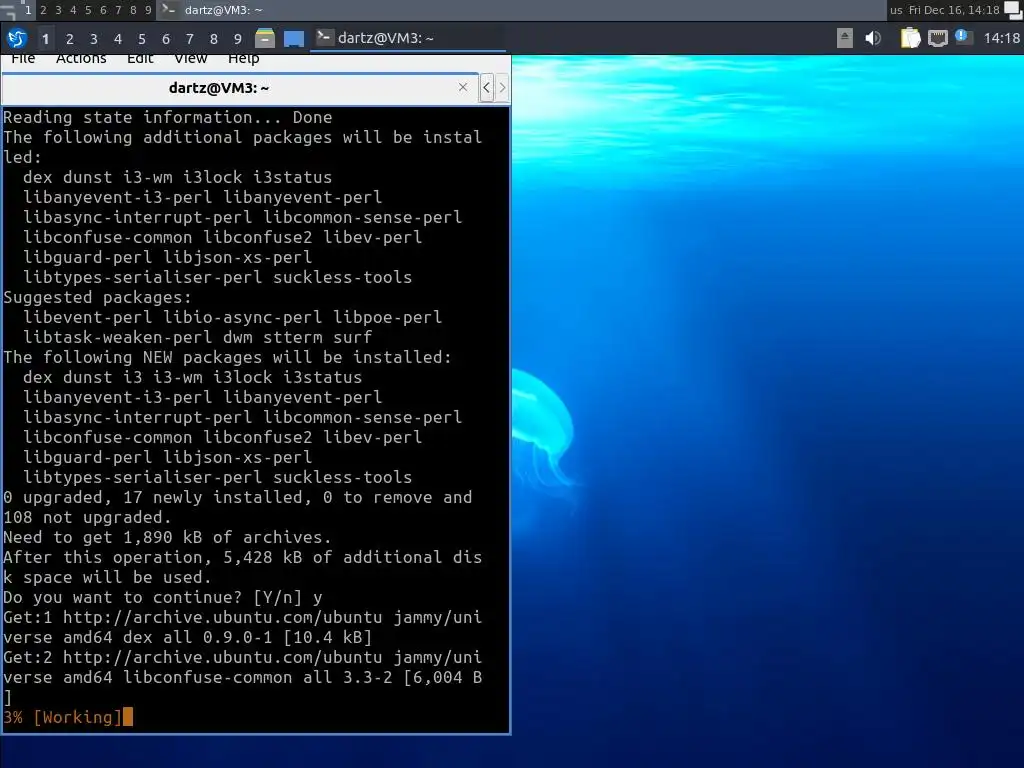Open the Help menu in the terminal

(x=244, y=59)
